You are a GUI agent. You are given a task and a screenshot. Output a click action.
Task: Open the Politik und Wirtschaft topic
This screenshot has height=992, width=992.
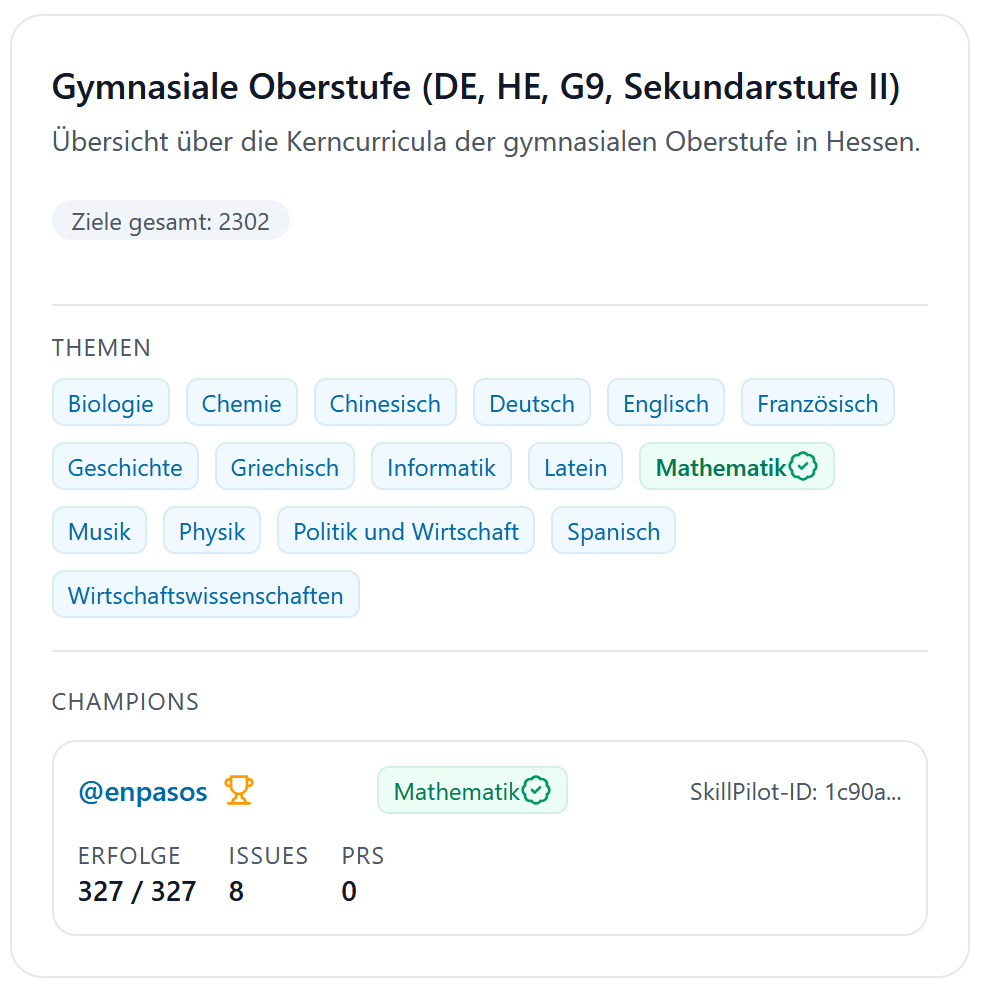click(406, 530)
